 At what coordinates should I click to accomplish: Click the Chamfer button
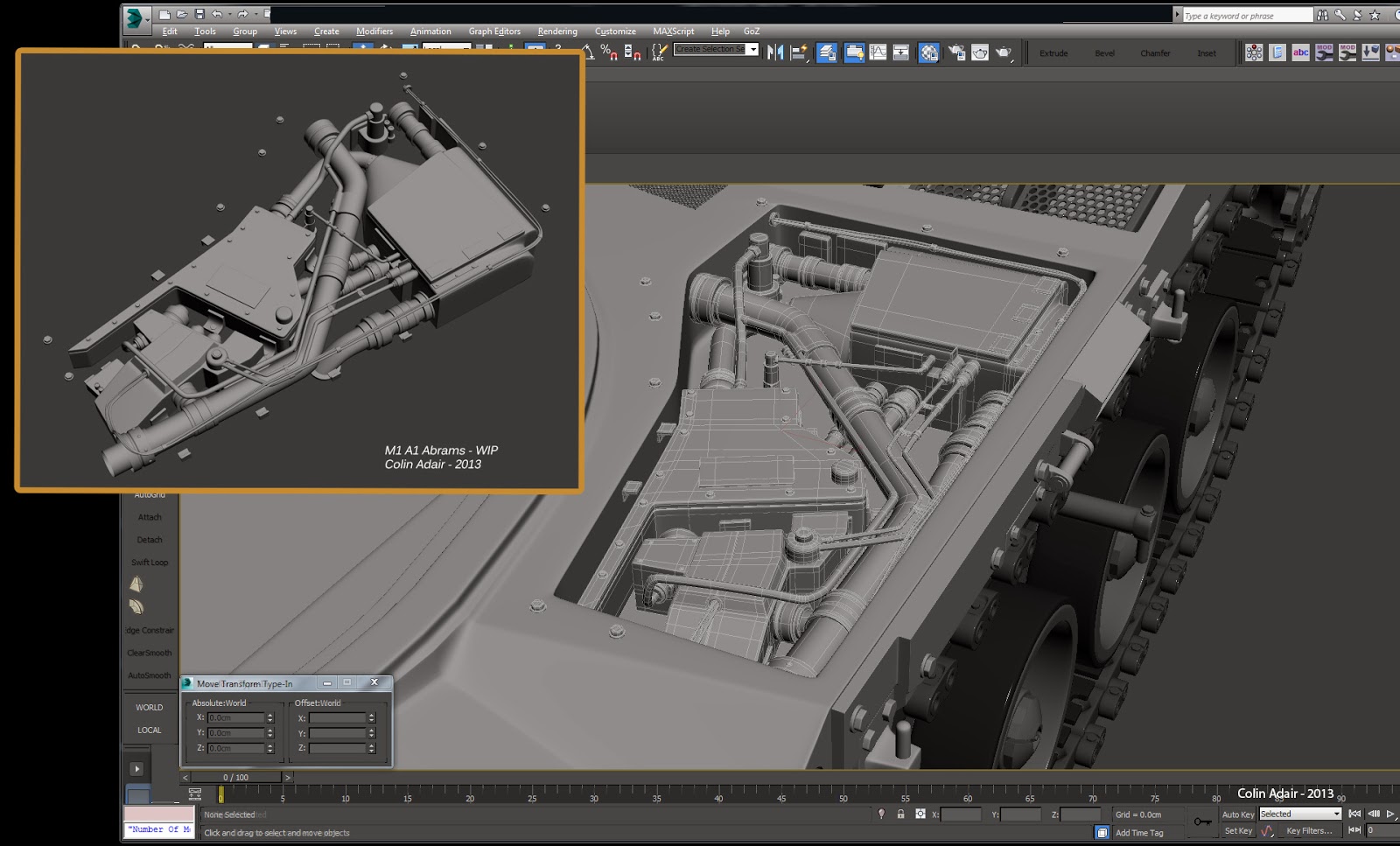point(1155,53)
